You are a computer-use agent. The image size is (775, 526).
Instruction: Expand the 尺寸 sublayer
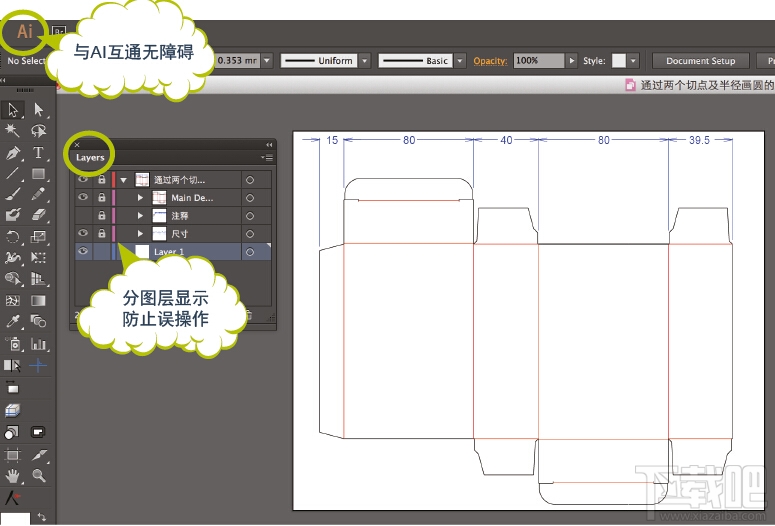pyautogui.click(x=140, y=233)
